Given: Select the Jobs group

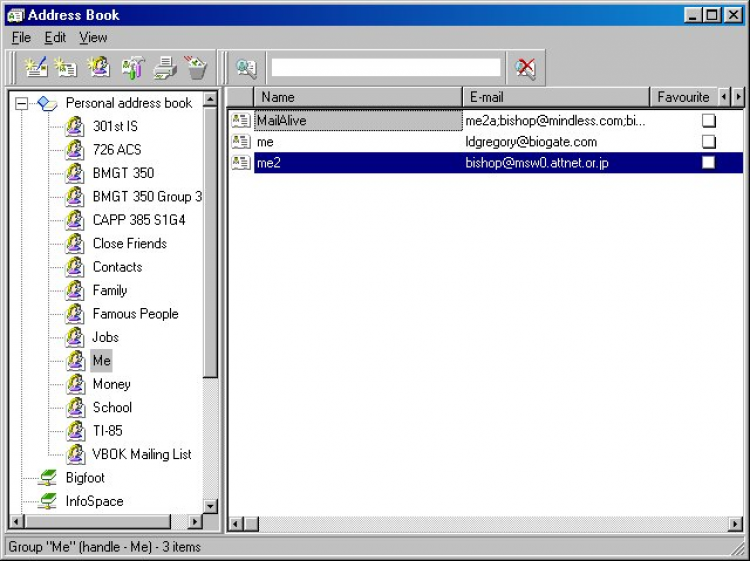Looking at the screenshot, I should [105, 337].
